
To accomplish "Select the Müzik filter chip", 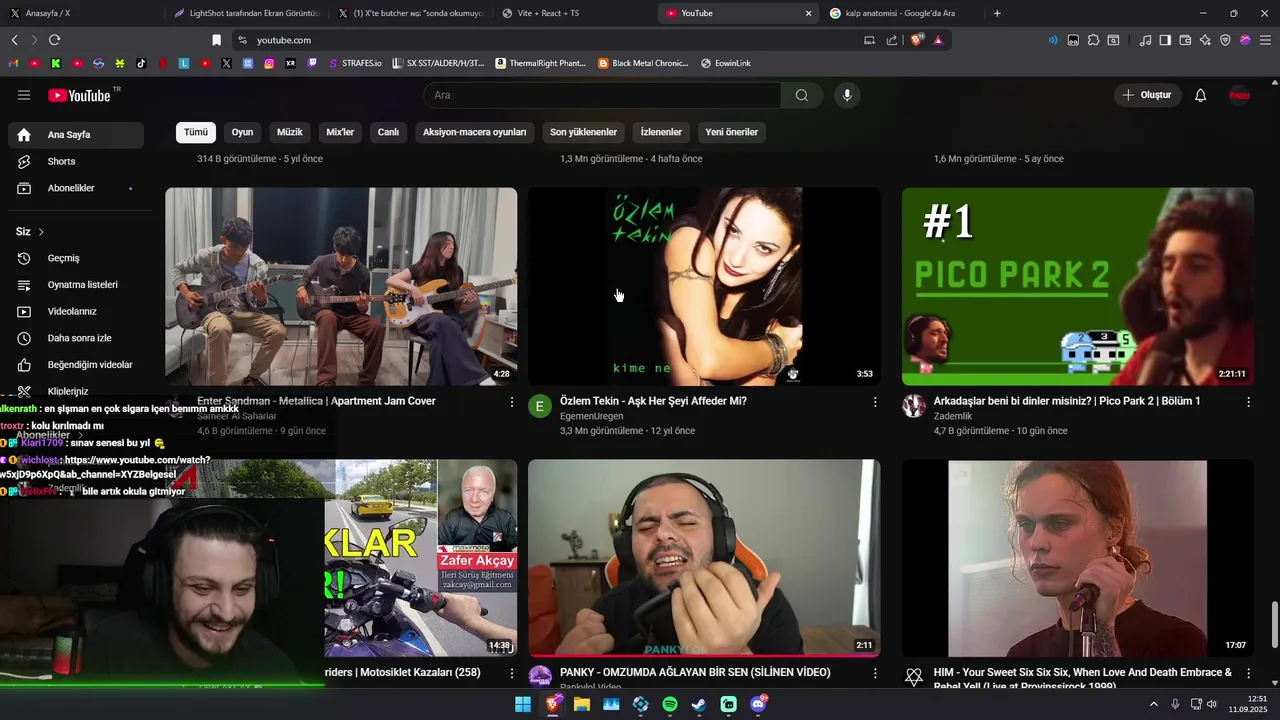I will 289,132.
